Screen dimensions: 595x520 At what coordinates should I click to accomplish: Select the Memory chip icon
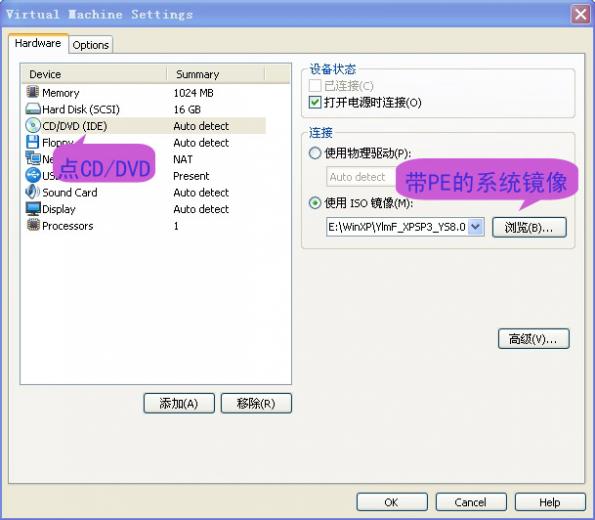click(33, 92)
